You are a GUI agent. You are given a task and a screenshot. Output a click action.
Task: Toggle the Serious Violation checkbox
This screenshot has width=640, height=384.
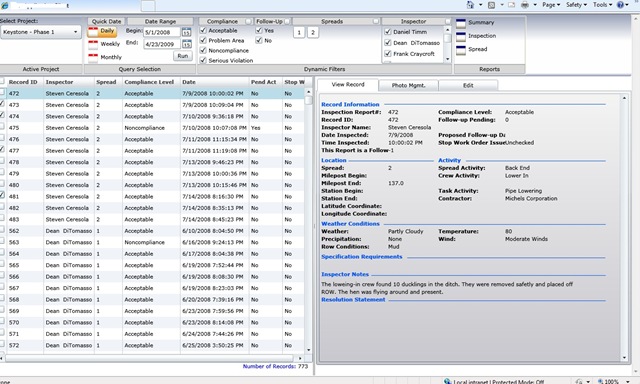pyautogui.click(x=203, y=60)
